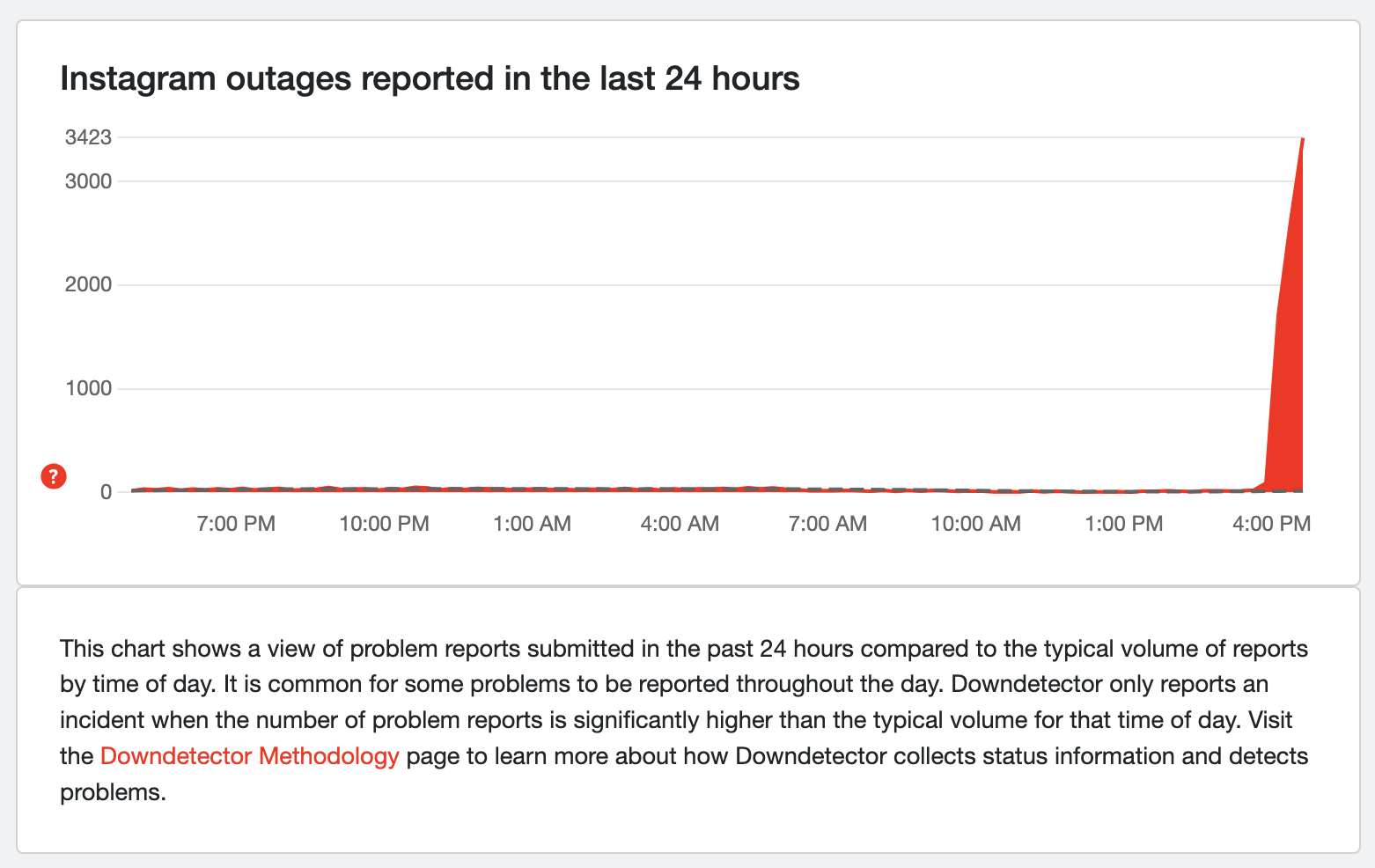Click the 10:00 AM time label
Image resolution: width=1375 pixels, height=868 pixels.
(x=975, y=524)
